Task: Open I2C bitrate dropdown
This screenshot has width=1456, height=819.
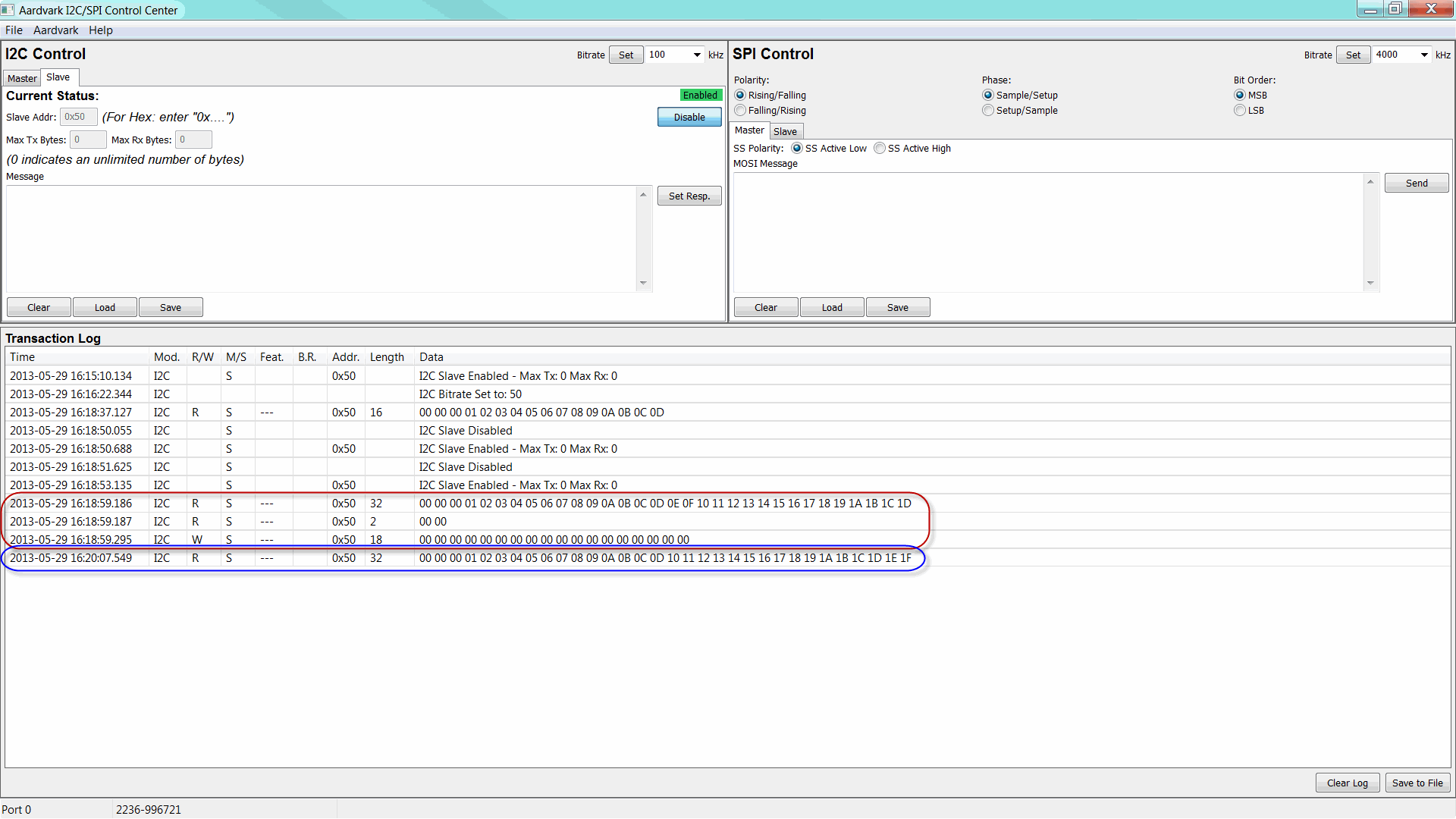Action: 697,55
